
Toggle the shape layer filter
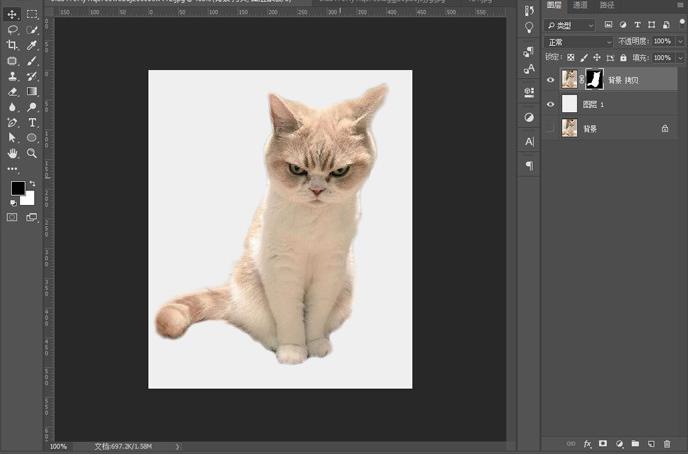pyautogui.click(x=652, y=25)
